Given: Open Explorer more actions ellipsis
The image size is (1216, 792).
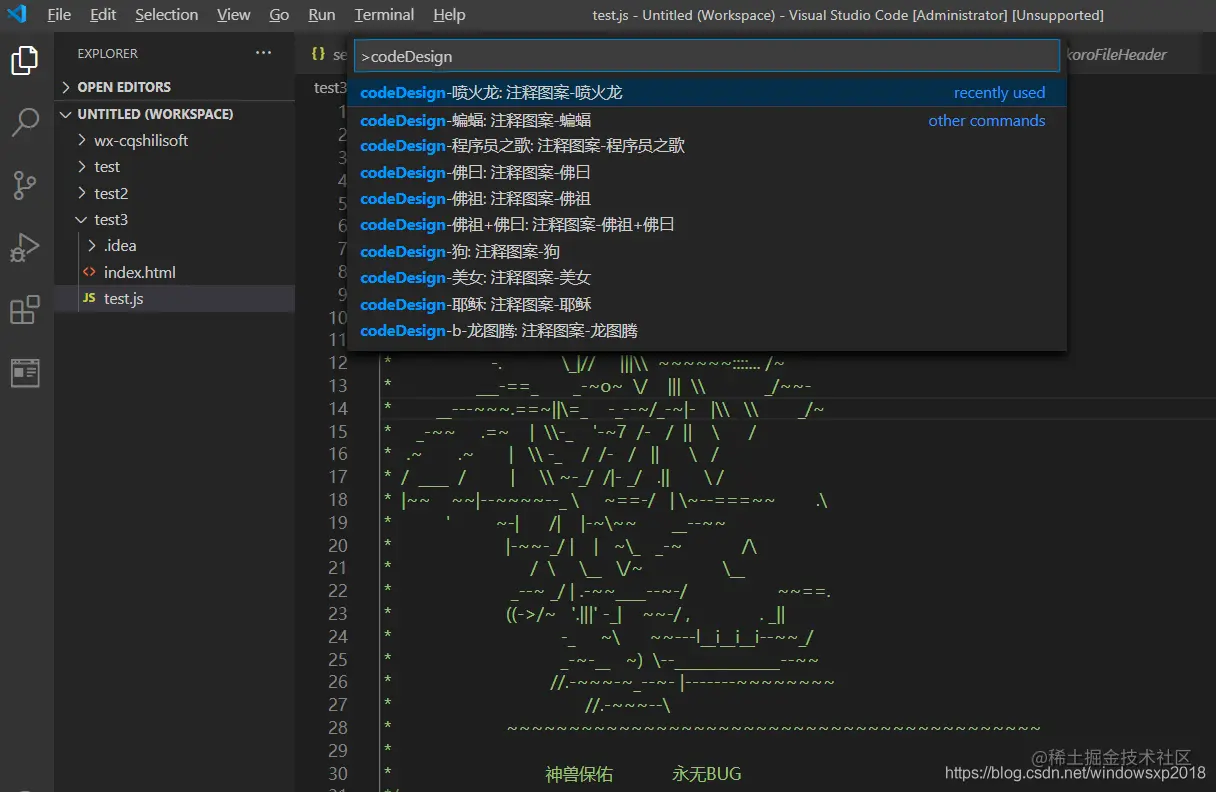Looking at the screenshot, I should tap(263, 53).
